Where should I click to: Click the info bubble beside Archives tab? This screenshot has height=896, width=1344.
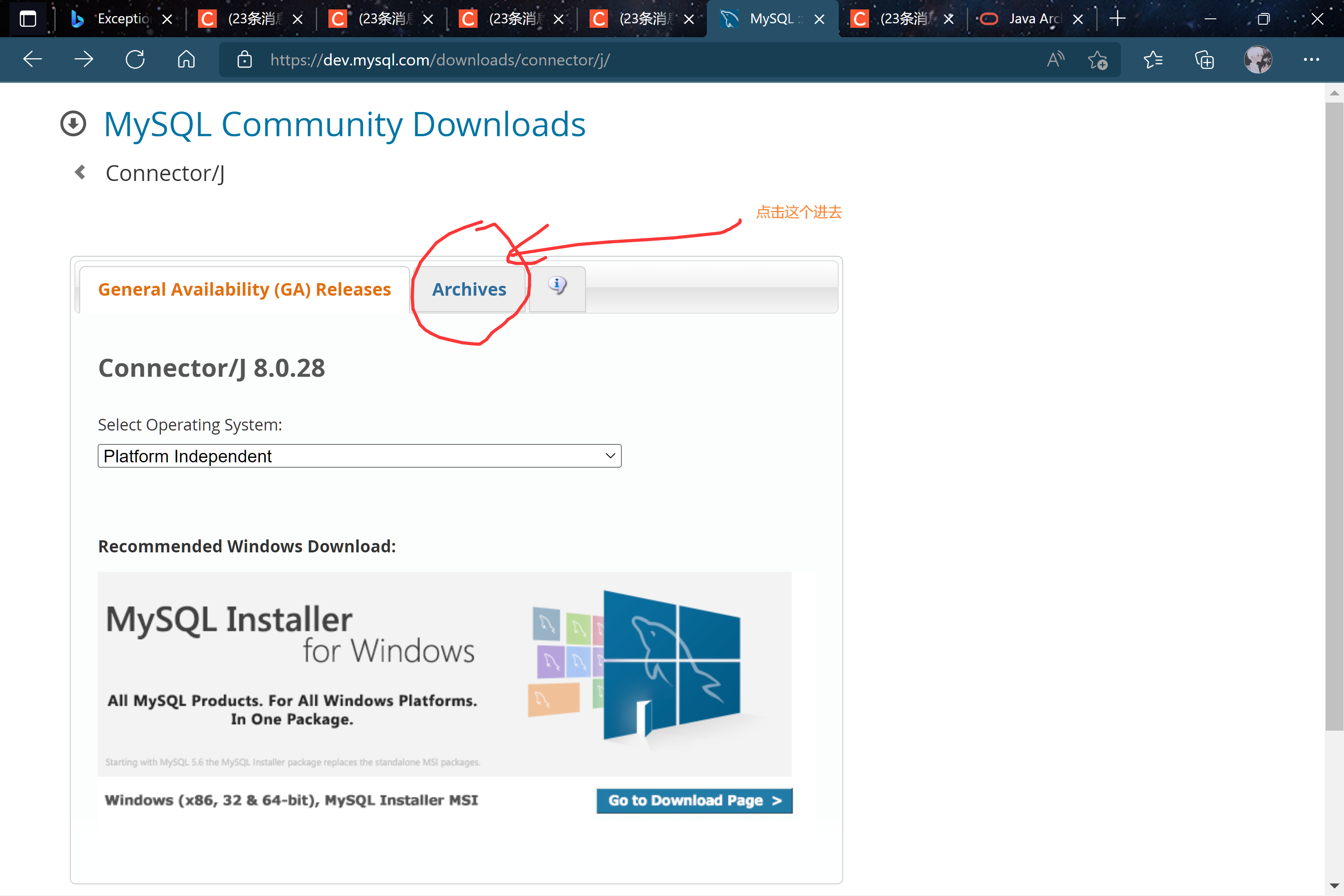tap(556, 284)
